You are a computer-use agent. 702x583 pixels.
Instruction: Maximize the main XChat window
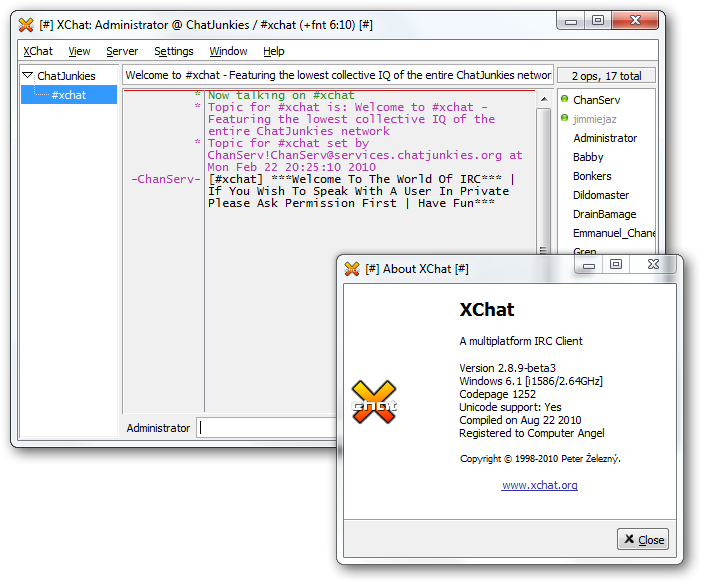pos(598,20)
